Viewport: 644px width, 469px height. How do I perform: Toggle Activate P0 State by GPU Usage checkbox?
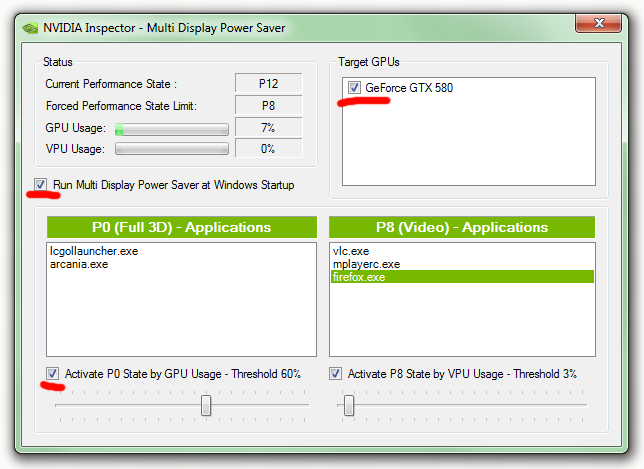tap(52, 373)
